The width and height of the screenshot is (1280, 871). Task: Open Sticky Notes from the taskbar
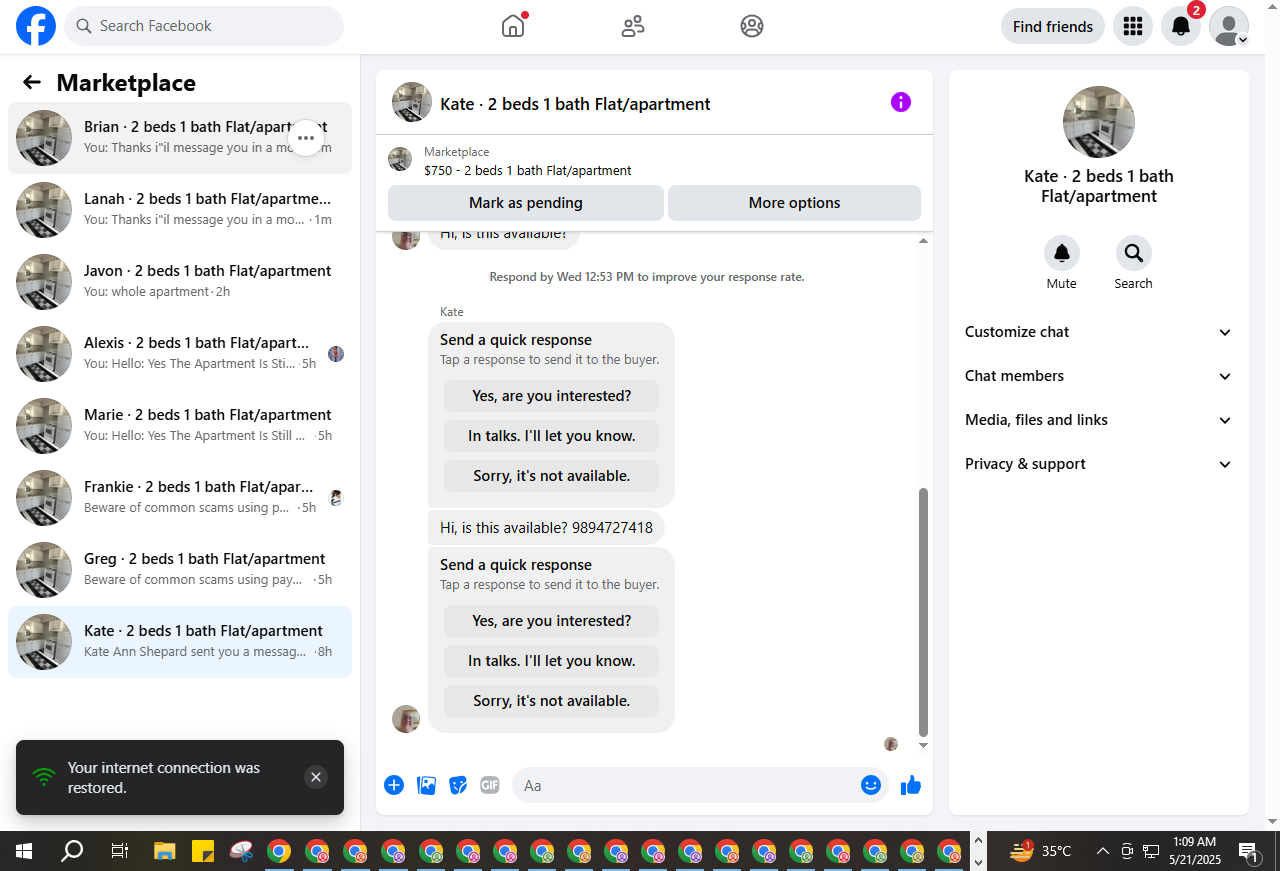coord(203,851)
